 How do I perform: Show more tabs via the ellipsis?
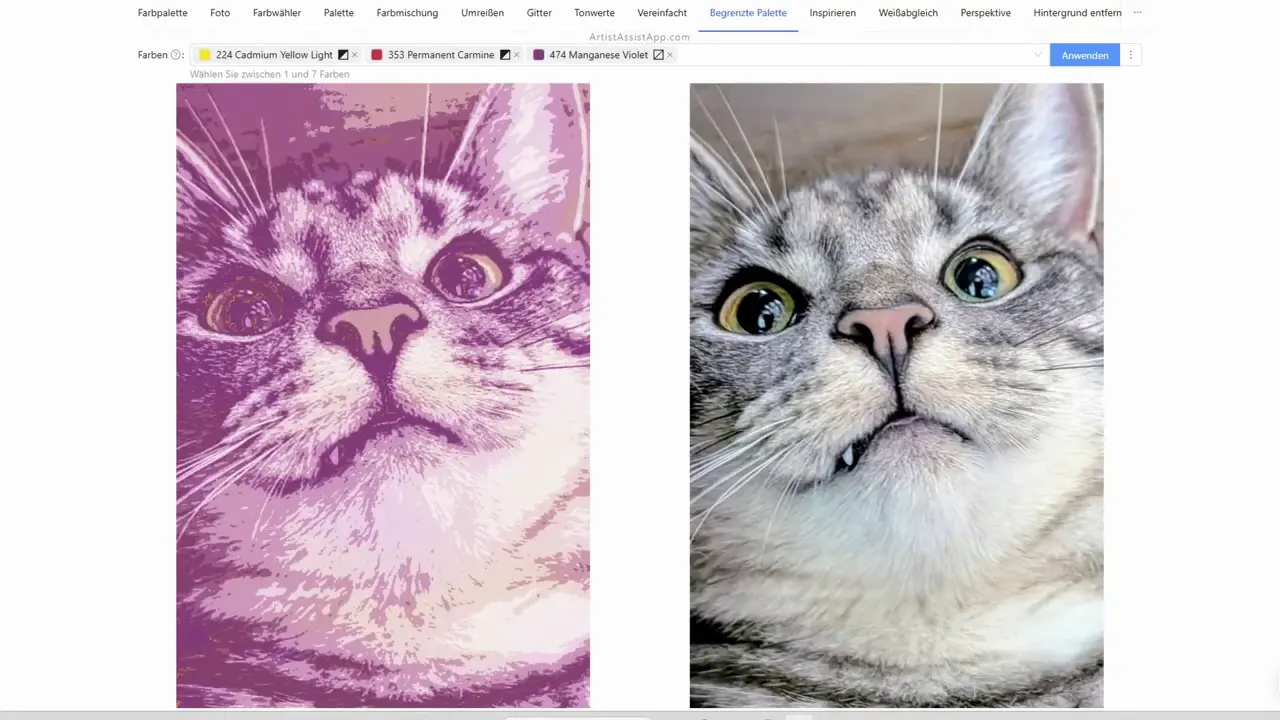(1137, 13)
